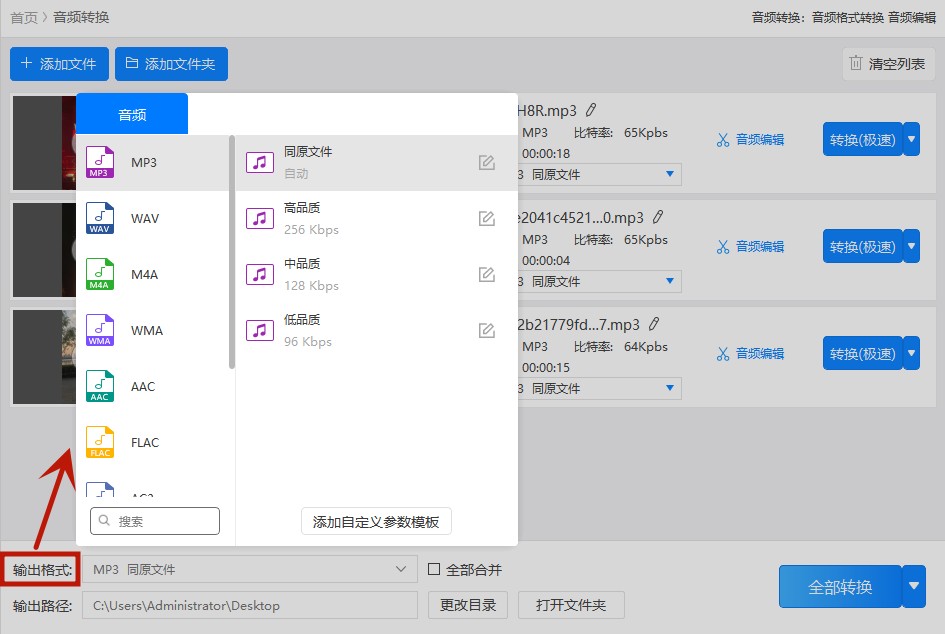Click edit icon for 低品质 96 Kbps preset
The image size is (945, 634).
tap(487, 330)
